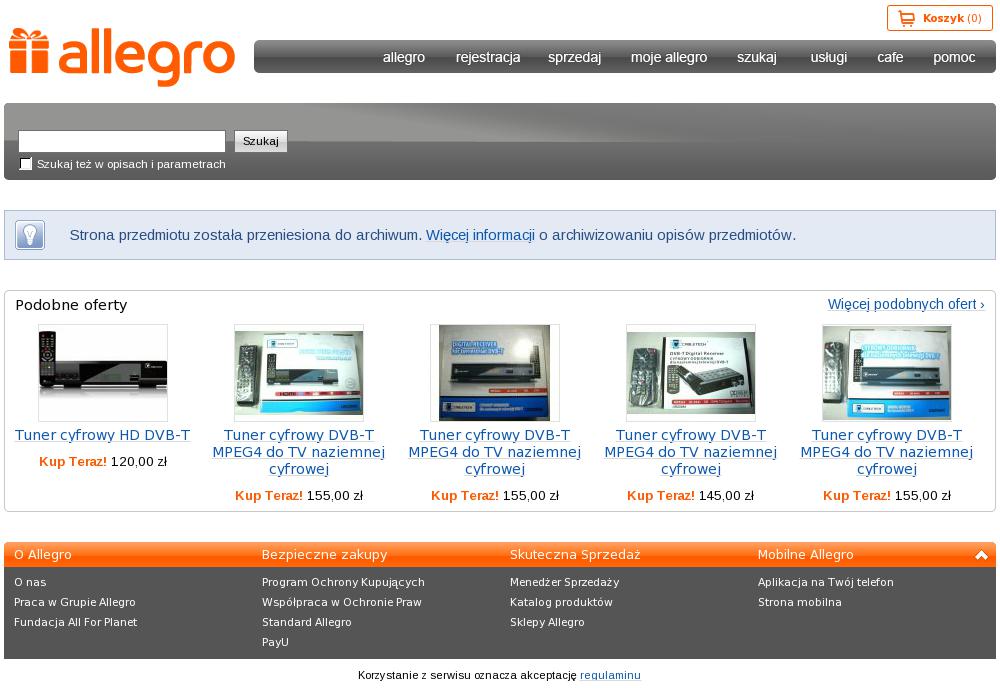Screen dimensions: 1000x695
Task: Open the regulaminu terms link
Action: pyautogui.click(x=610, y=675)
